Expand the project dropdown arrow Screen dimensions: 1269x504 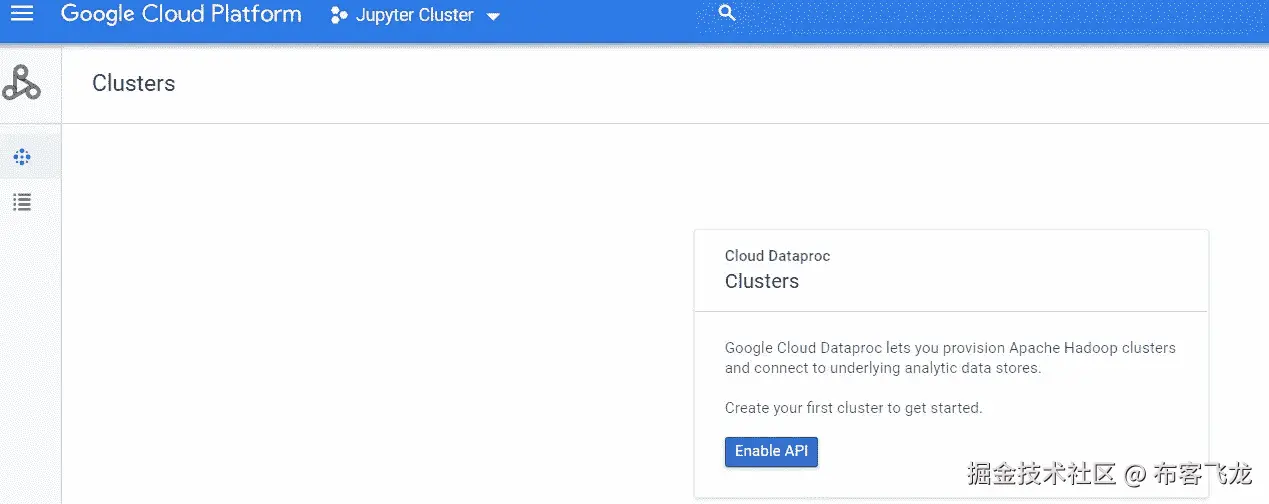[493, 17]
